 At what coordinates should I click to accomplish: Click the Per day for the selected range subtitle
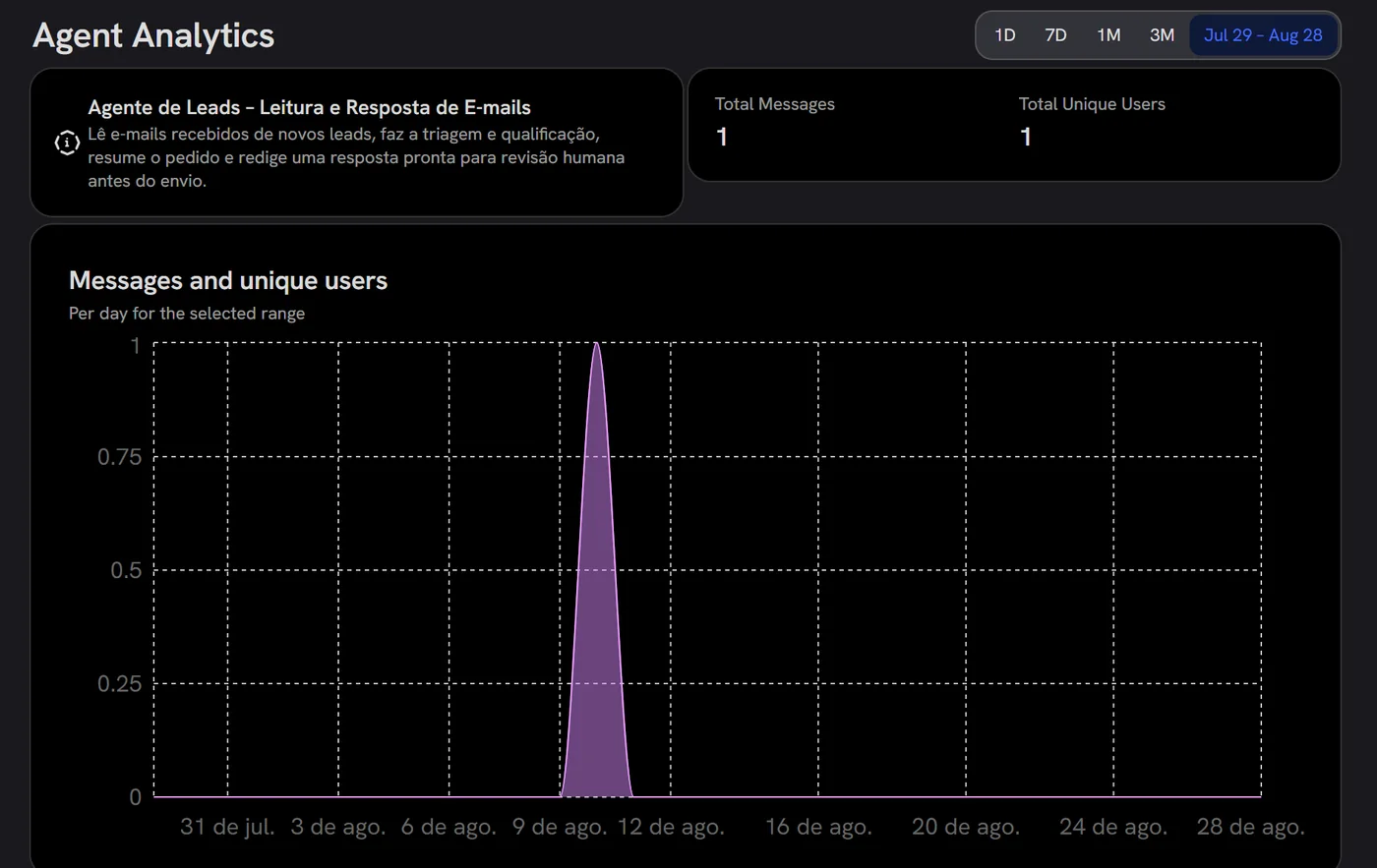click(187, 314)
